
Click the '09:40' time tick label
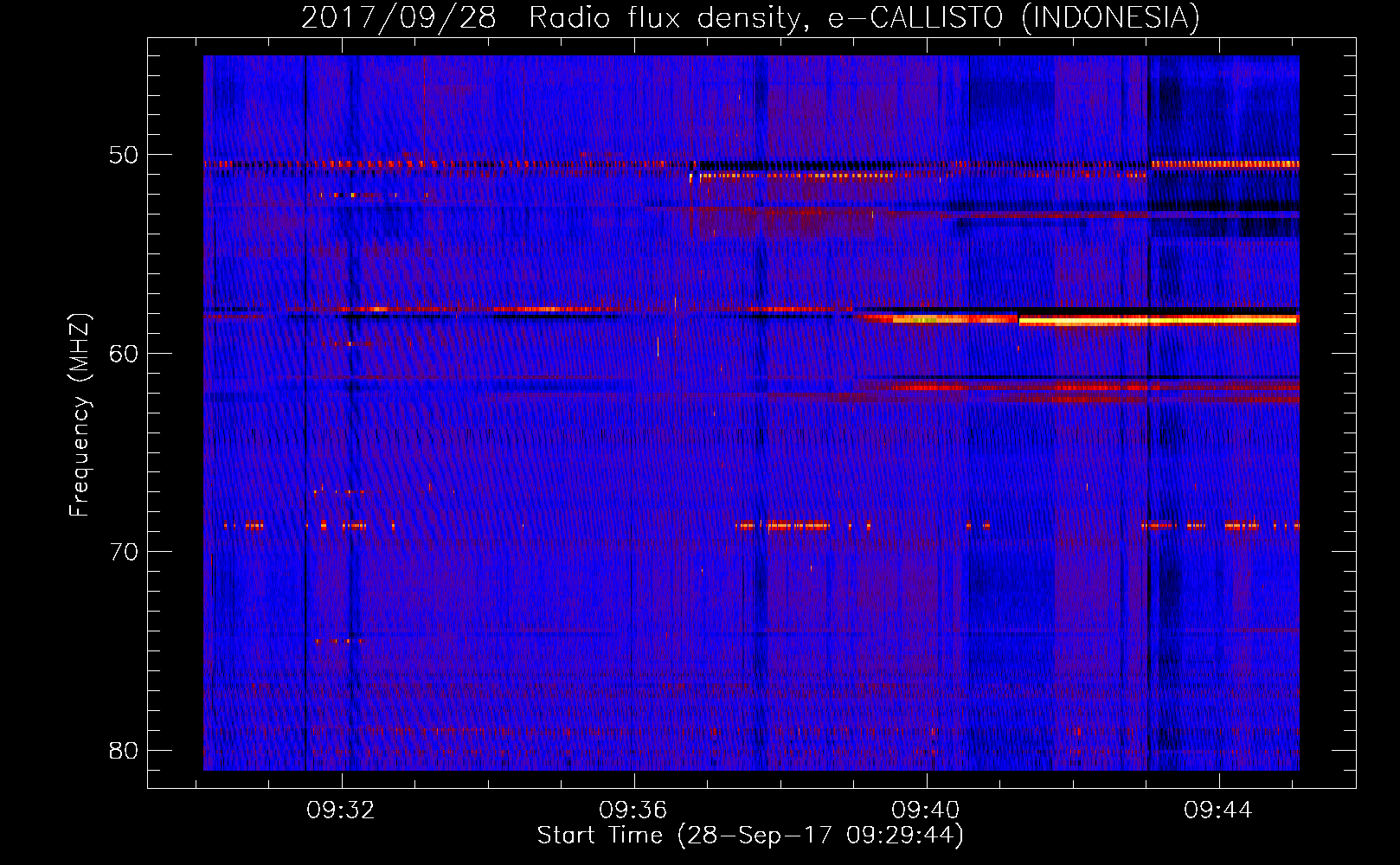[926, 810]
